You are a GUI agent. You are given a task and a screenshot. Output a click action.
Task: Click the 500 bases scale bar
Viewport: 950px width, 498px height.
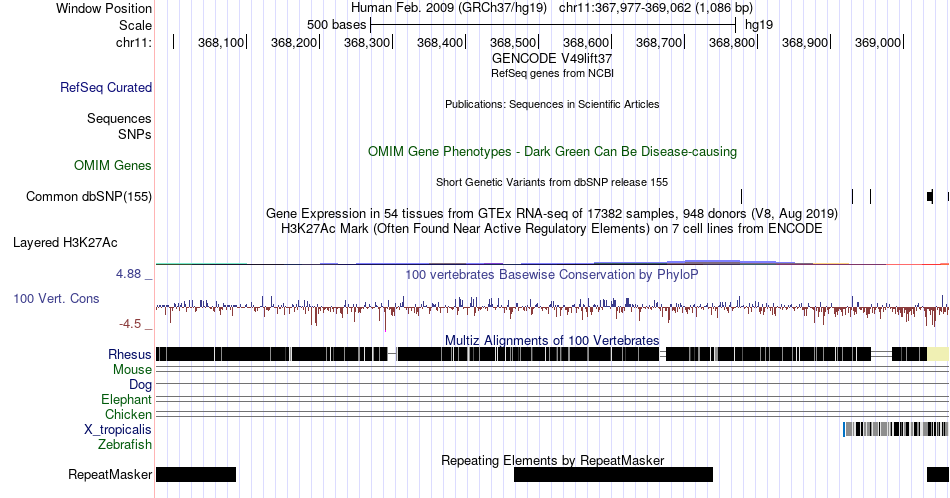click(x=553, y=25)
